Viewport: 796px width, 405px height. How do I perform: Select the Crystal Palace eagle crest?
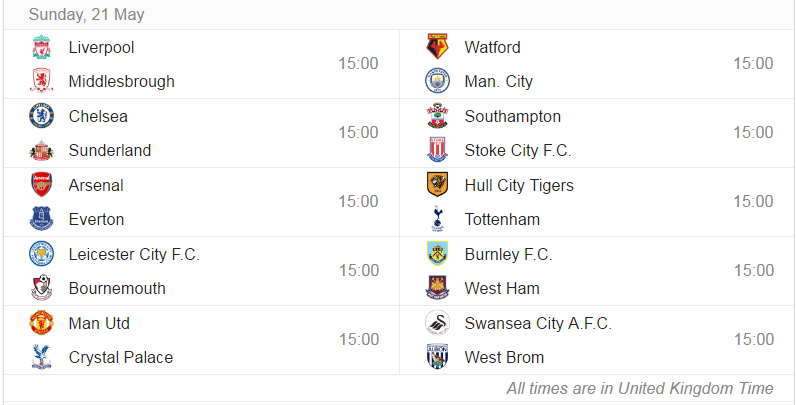[x=41, y=357]
